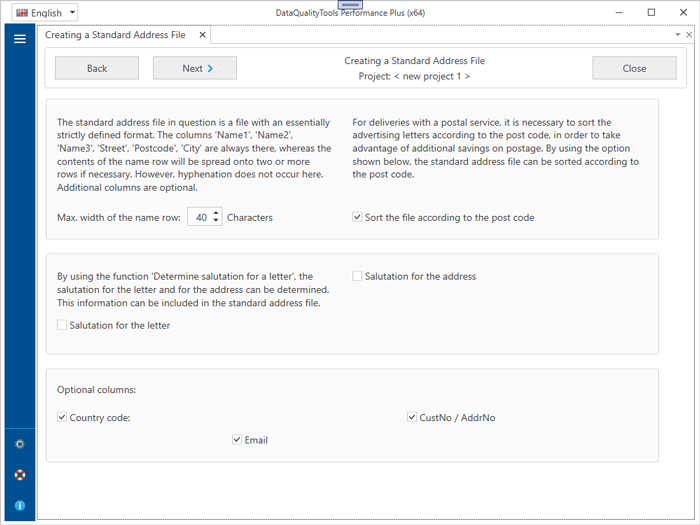700x525 pixels.
Task: Click the 'Characters' label
Action: [x=250, y=217]
